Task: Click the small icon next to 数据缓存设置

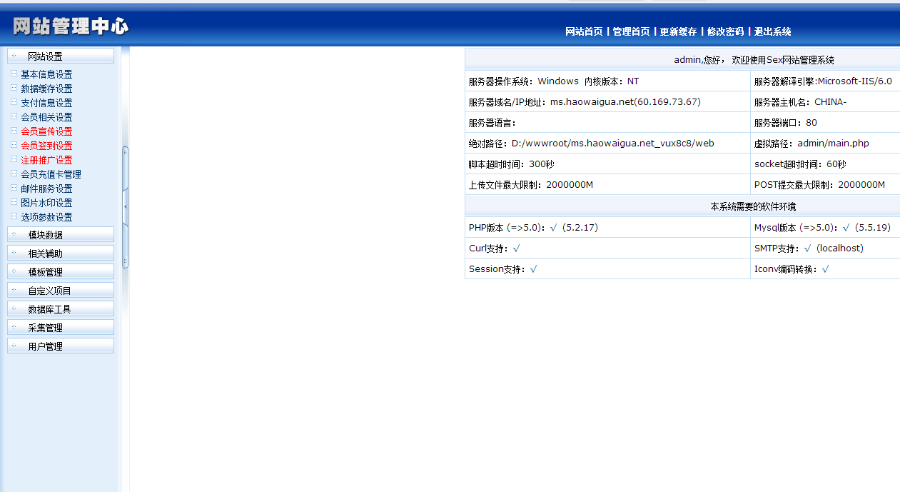Action: pyautogui.click(x=14, y=88)
